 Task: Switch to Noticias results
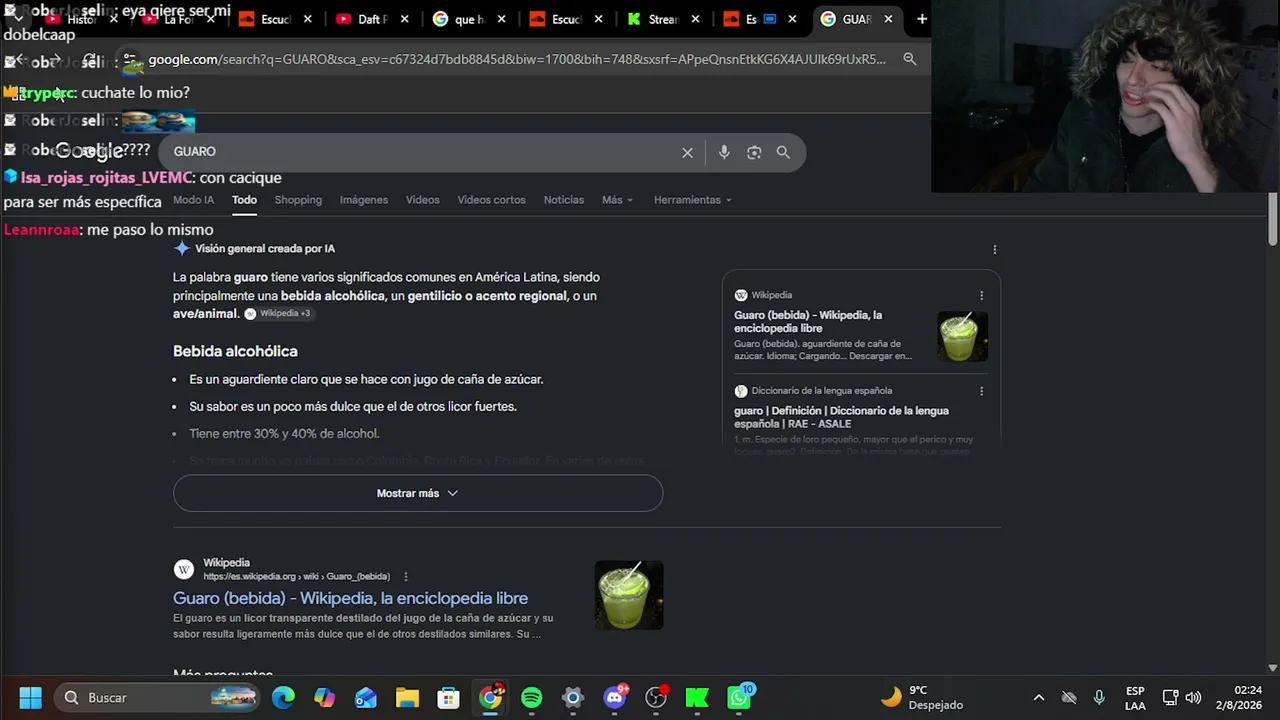point(564,200)
